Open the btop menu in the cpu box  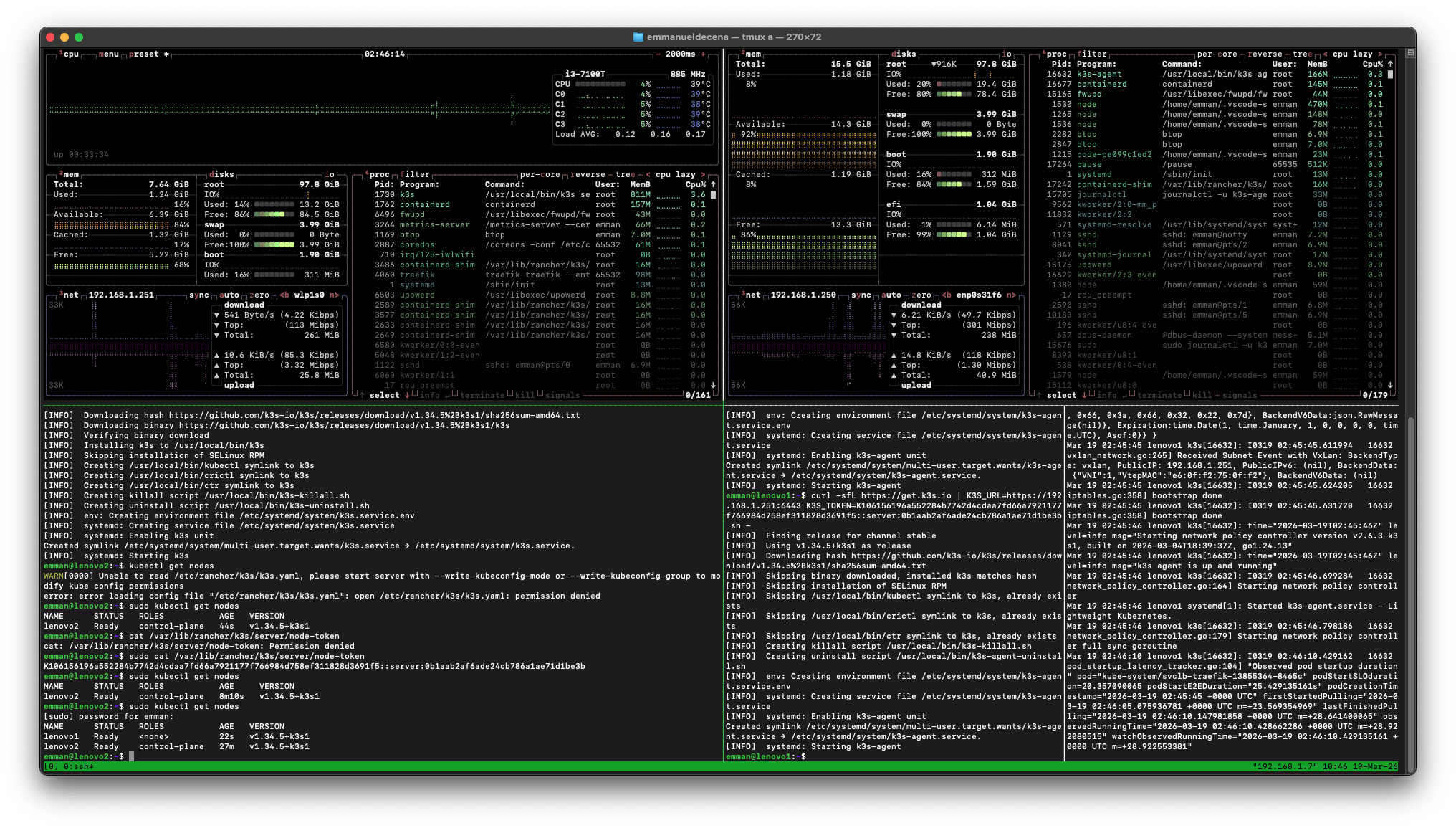tap(108, 54)
